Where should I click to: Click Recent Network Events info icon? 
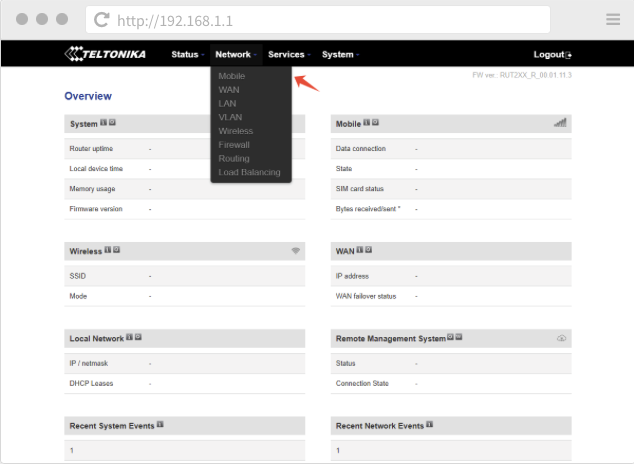(429, 424)
